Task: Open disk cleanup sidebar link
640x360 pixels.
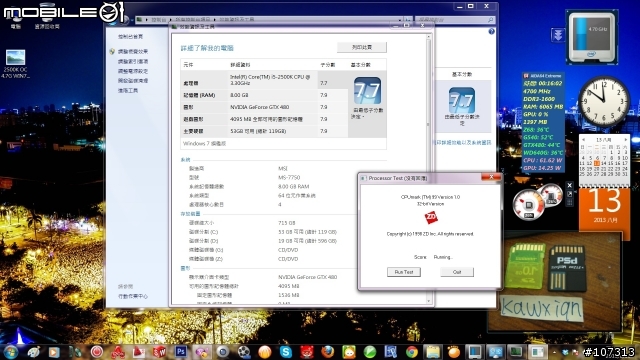Action: point(133,81)
